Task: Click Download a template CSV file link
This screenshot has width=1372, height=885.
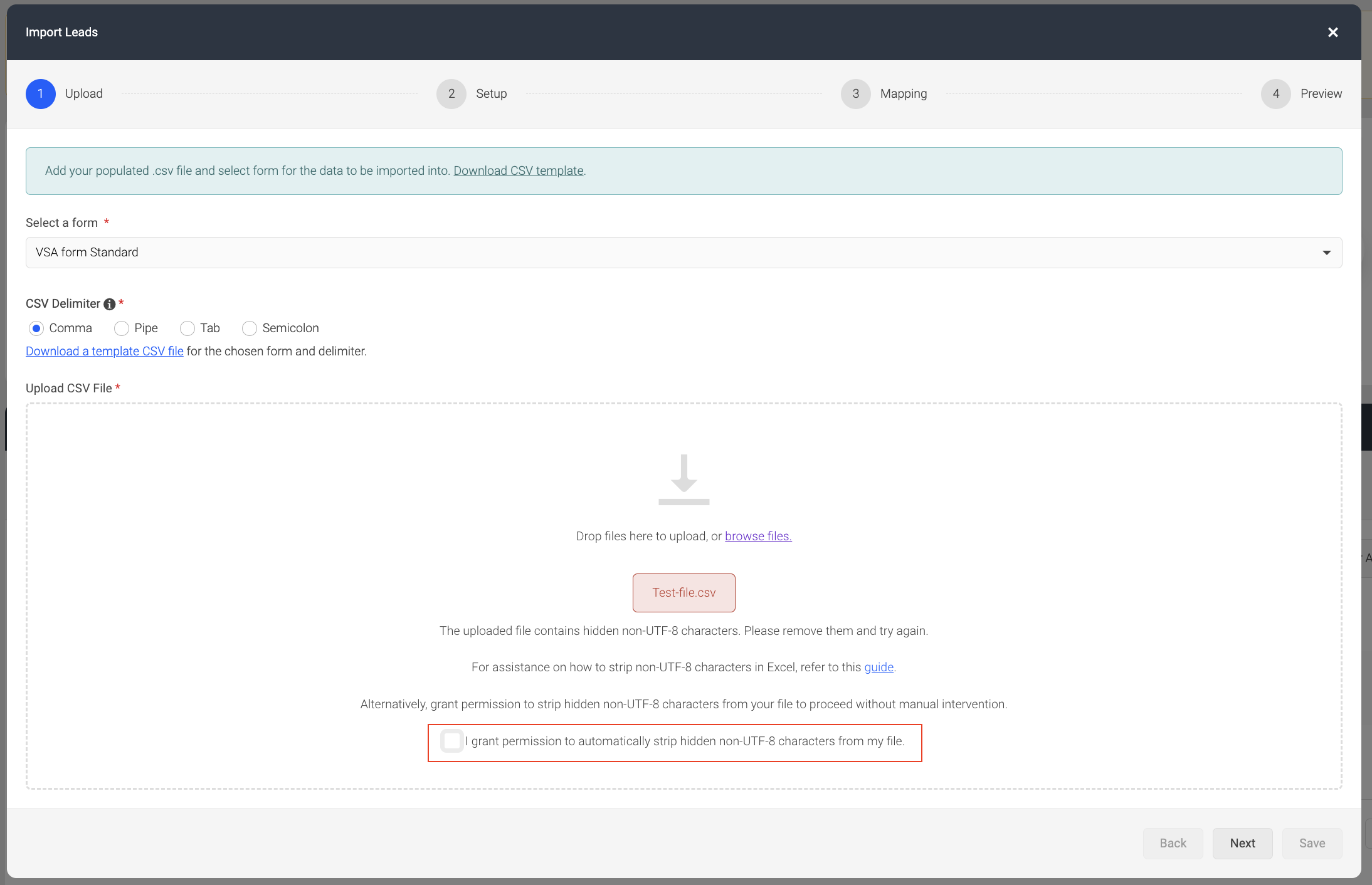Action: [105, 351]
